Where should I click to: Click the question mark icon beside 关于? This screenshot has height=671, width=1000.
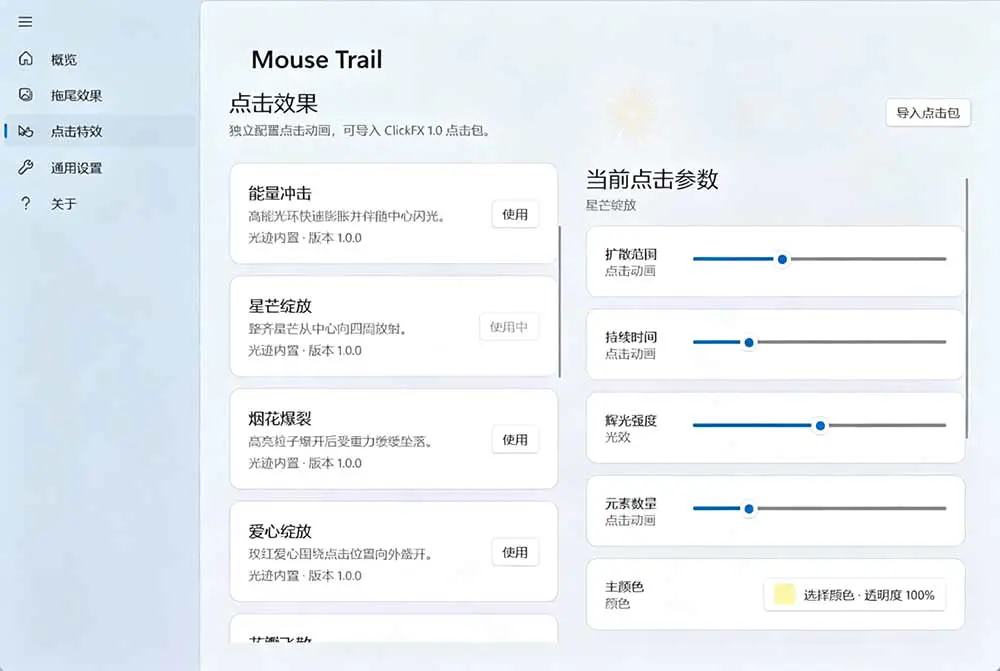[x=26, y=203]
